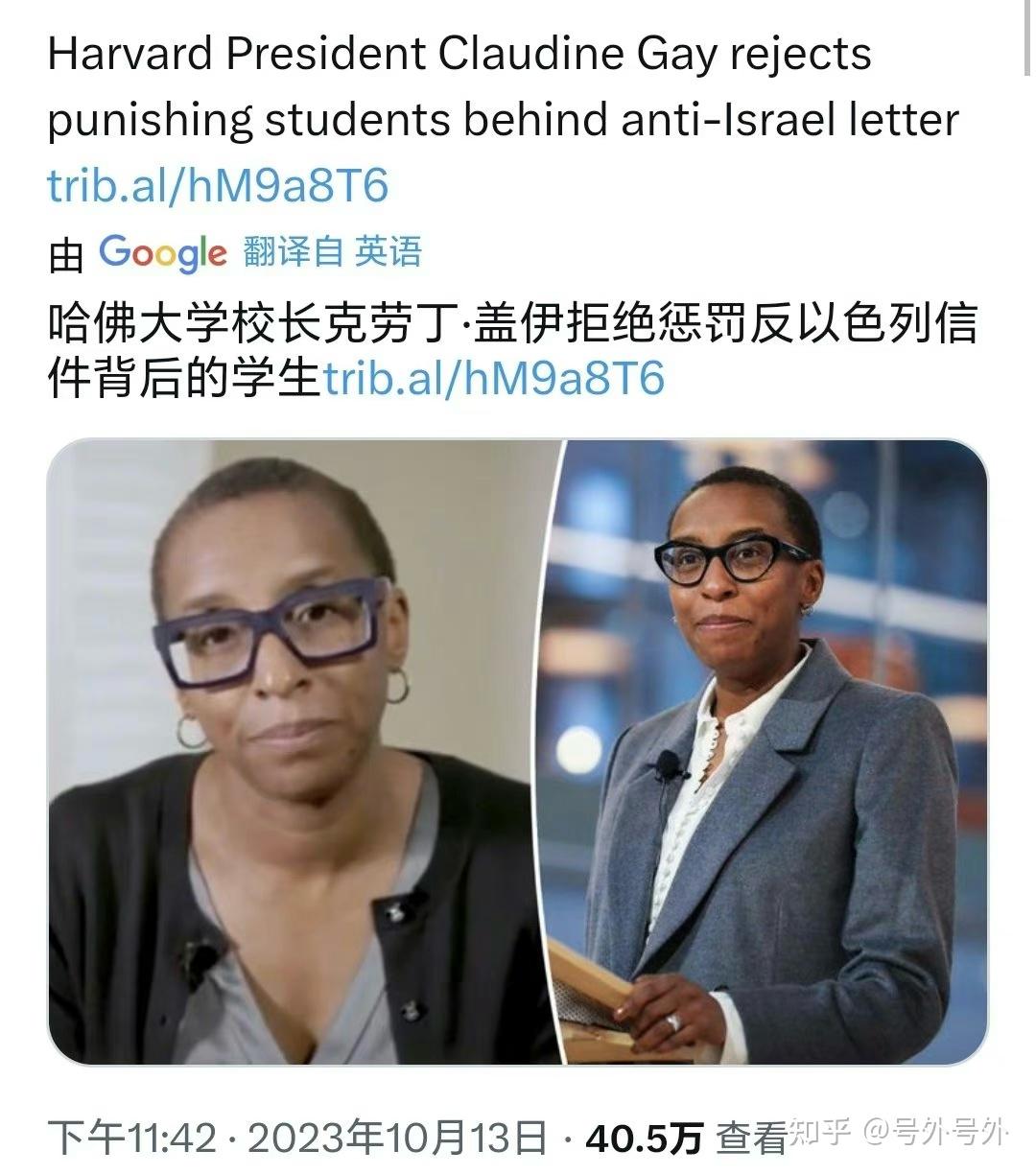Viewport: 1036px width, 1174px height.
Task: Open the trib.al link after the Chinese translation
Action: point(494,379)
